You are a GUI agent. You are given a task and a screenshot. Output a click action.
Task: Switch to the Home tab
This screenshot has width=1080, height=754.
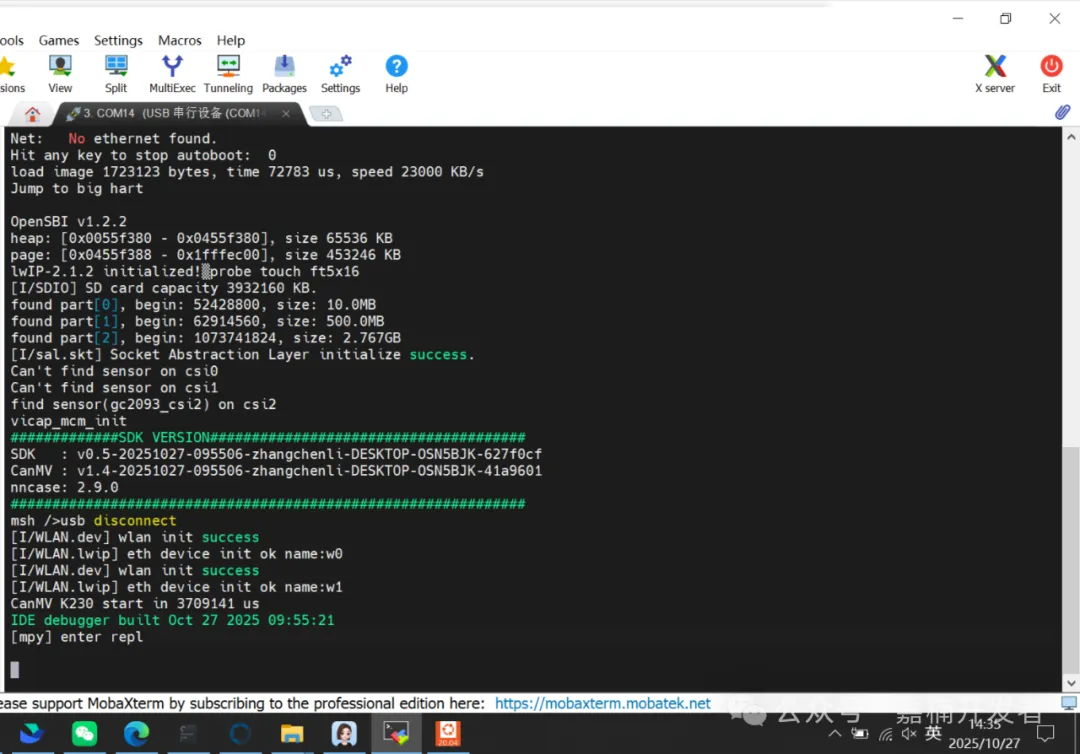(32, 114)
